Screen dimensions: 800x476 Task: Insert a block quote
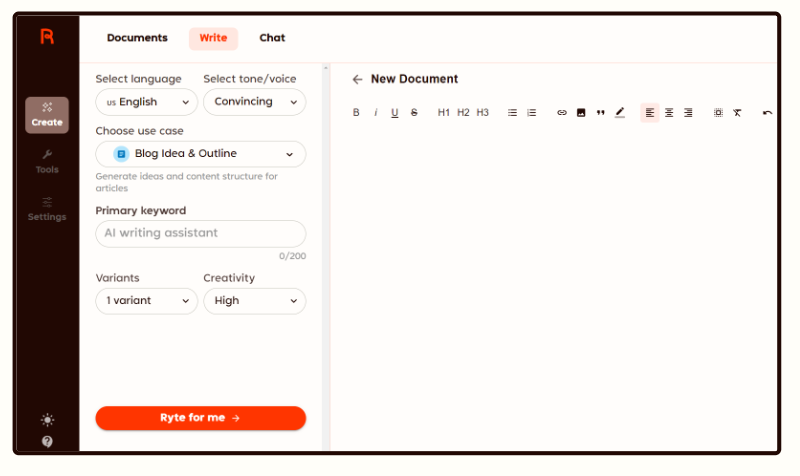(601, 113)
